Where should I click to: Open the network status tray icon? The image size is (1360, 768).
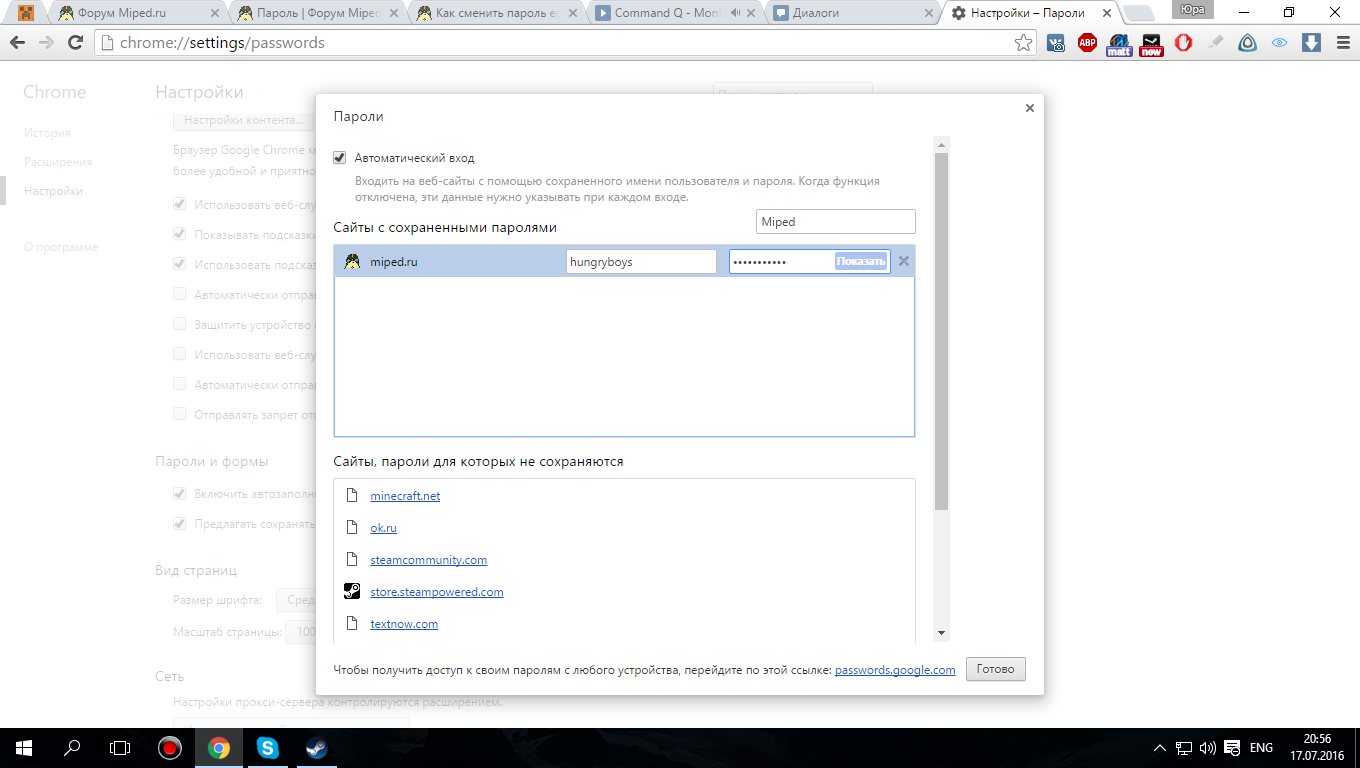tap(1183, 748)
